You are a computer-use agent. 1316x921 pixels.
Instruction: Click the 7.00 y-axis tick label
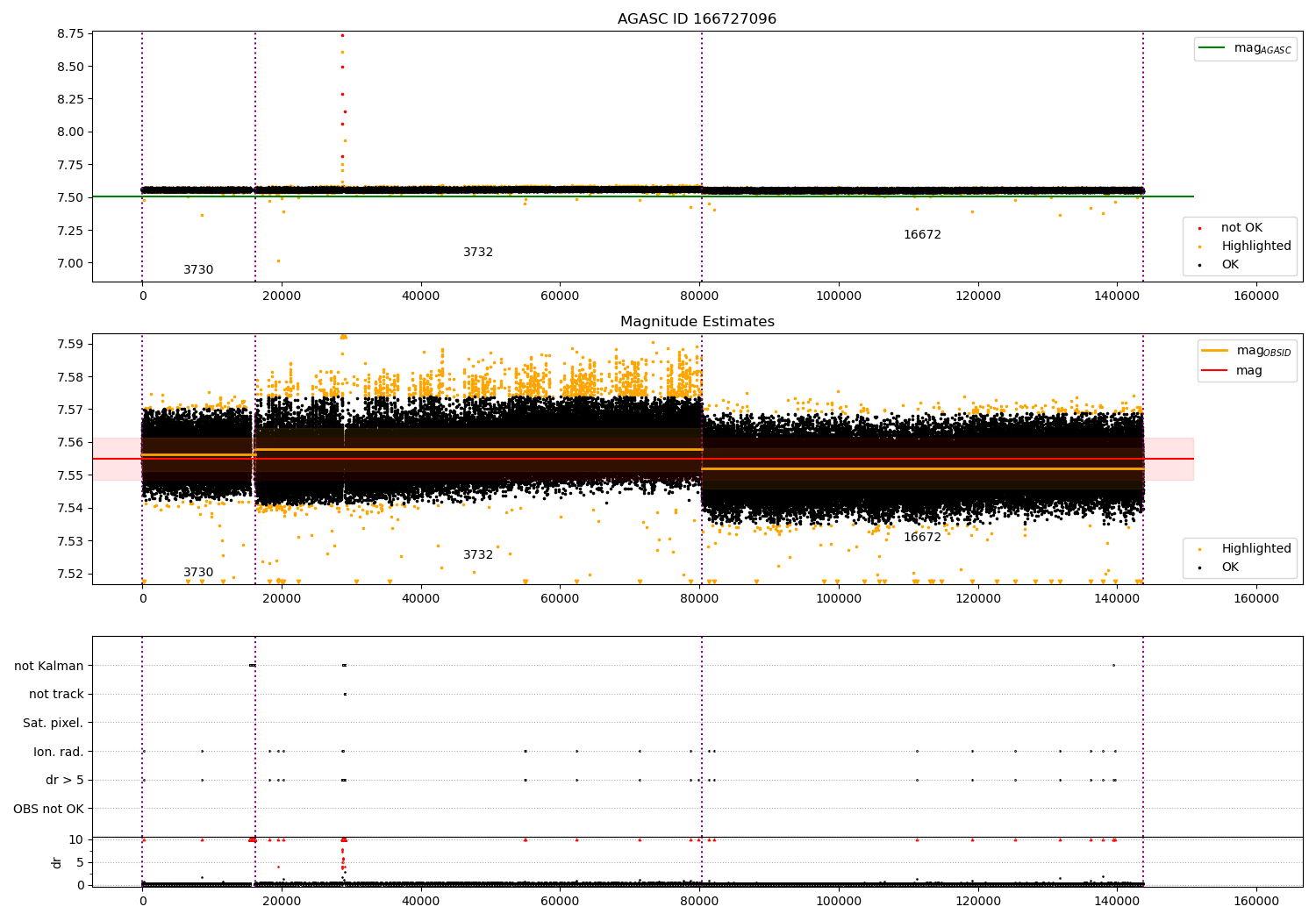pyautogui.click(x=69, y=263)
